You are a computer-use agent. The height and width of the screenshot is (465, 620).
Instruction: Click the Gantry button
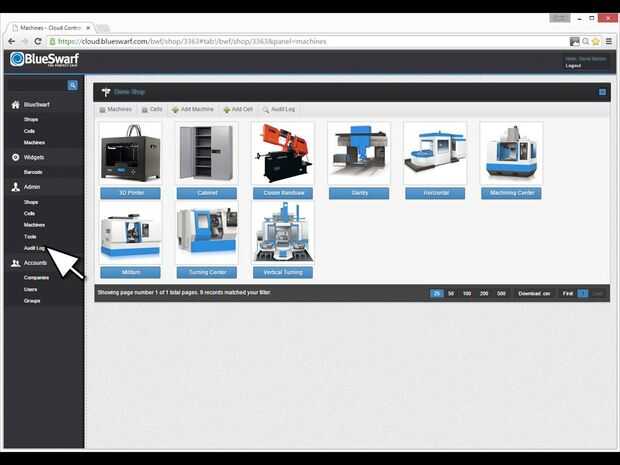click(359, 193)
